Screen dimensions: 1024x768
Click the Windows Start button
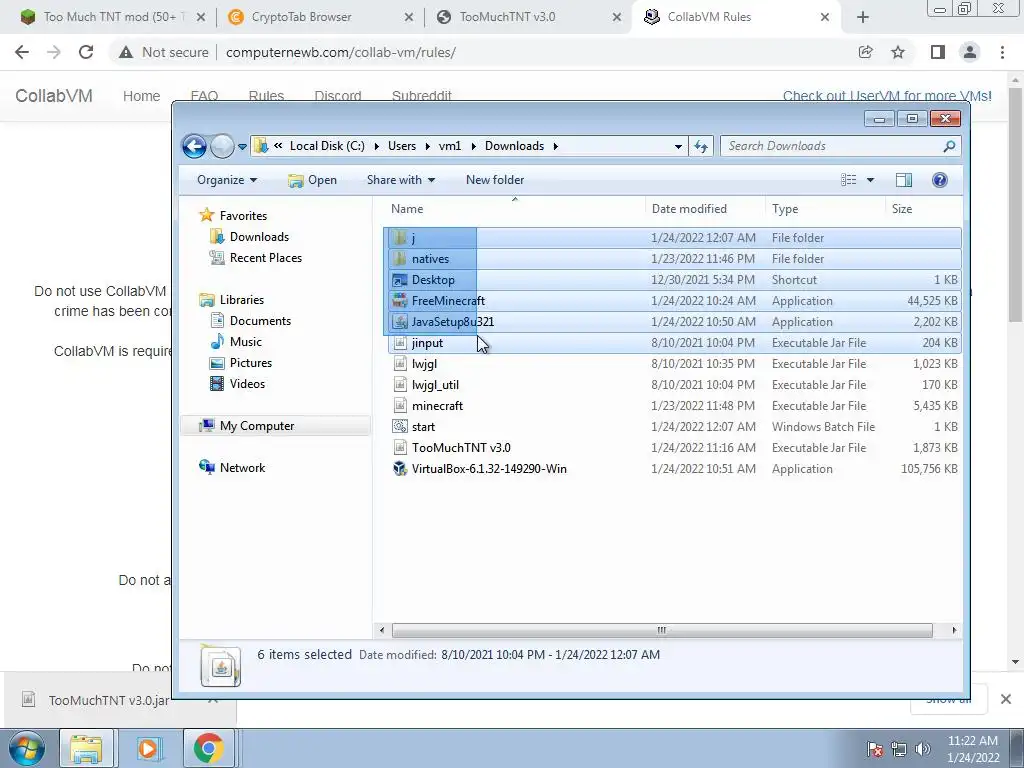[x=27, y=748]
